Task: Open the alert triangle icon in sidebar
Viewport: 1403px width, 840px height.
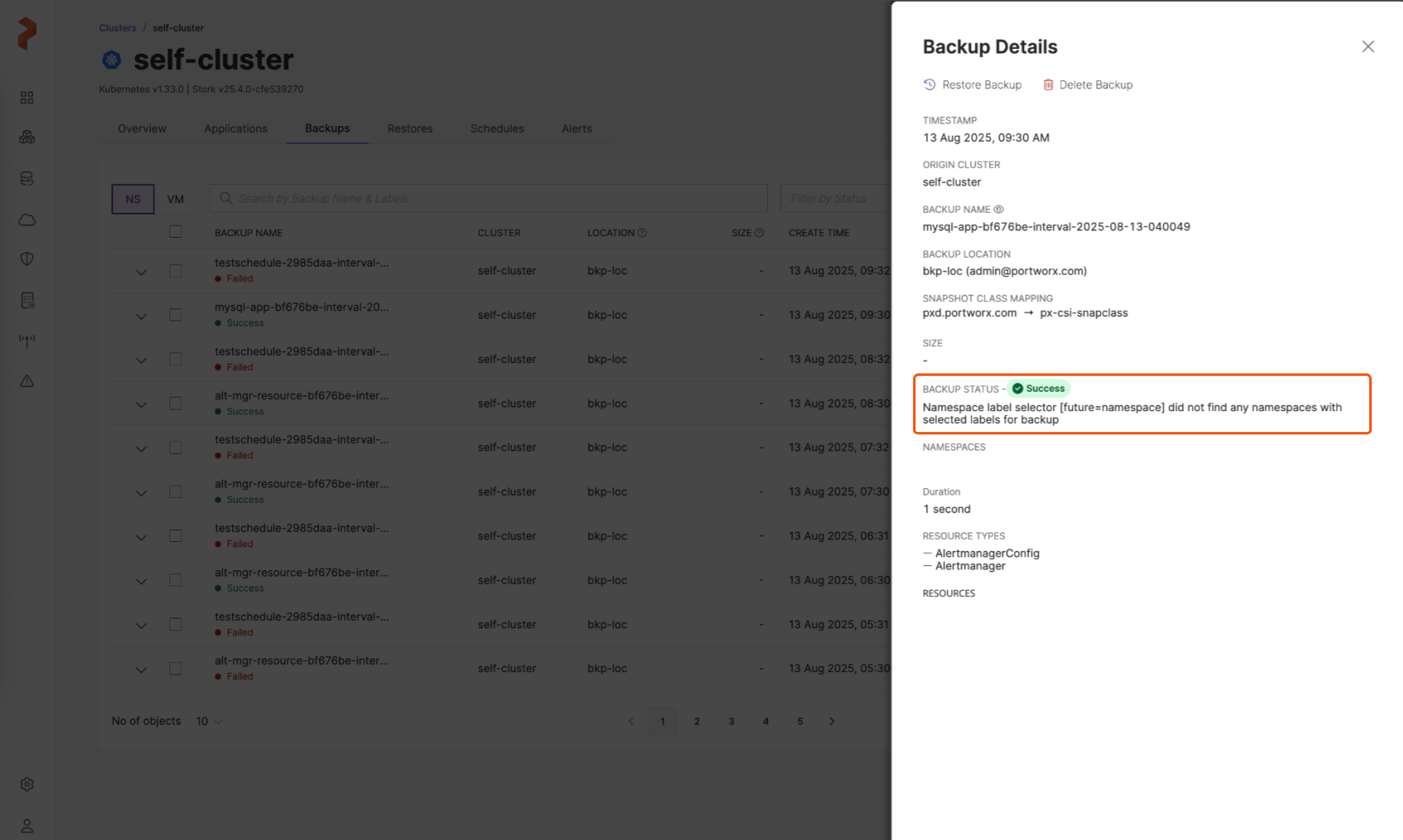Action: [x=27, y=381]
